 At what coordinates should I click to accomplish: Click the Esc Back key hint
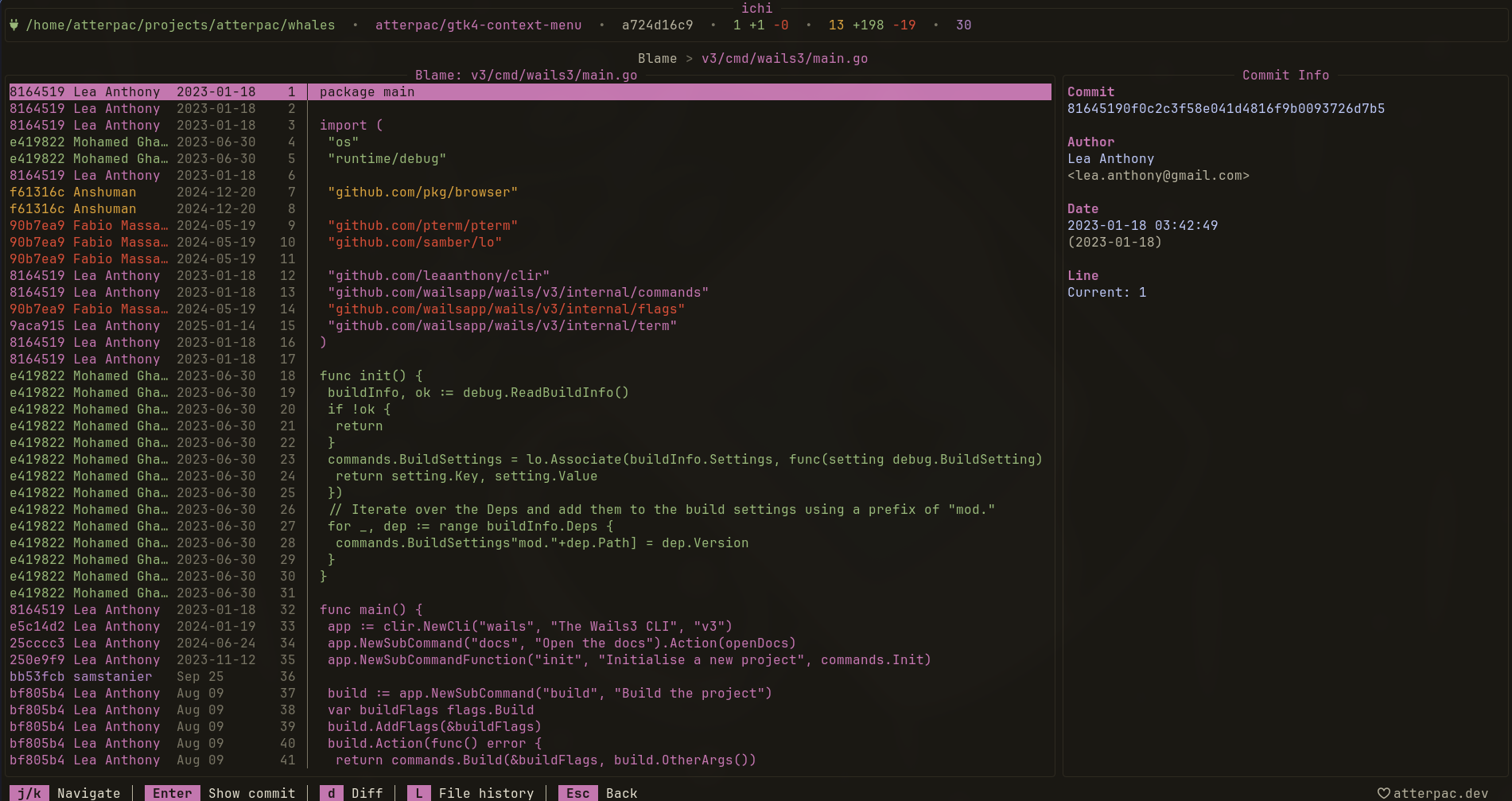[598, 793]
